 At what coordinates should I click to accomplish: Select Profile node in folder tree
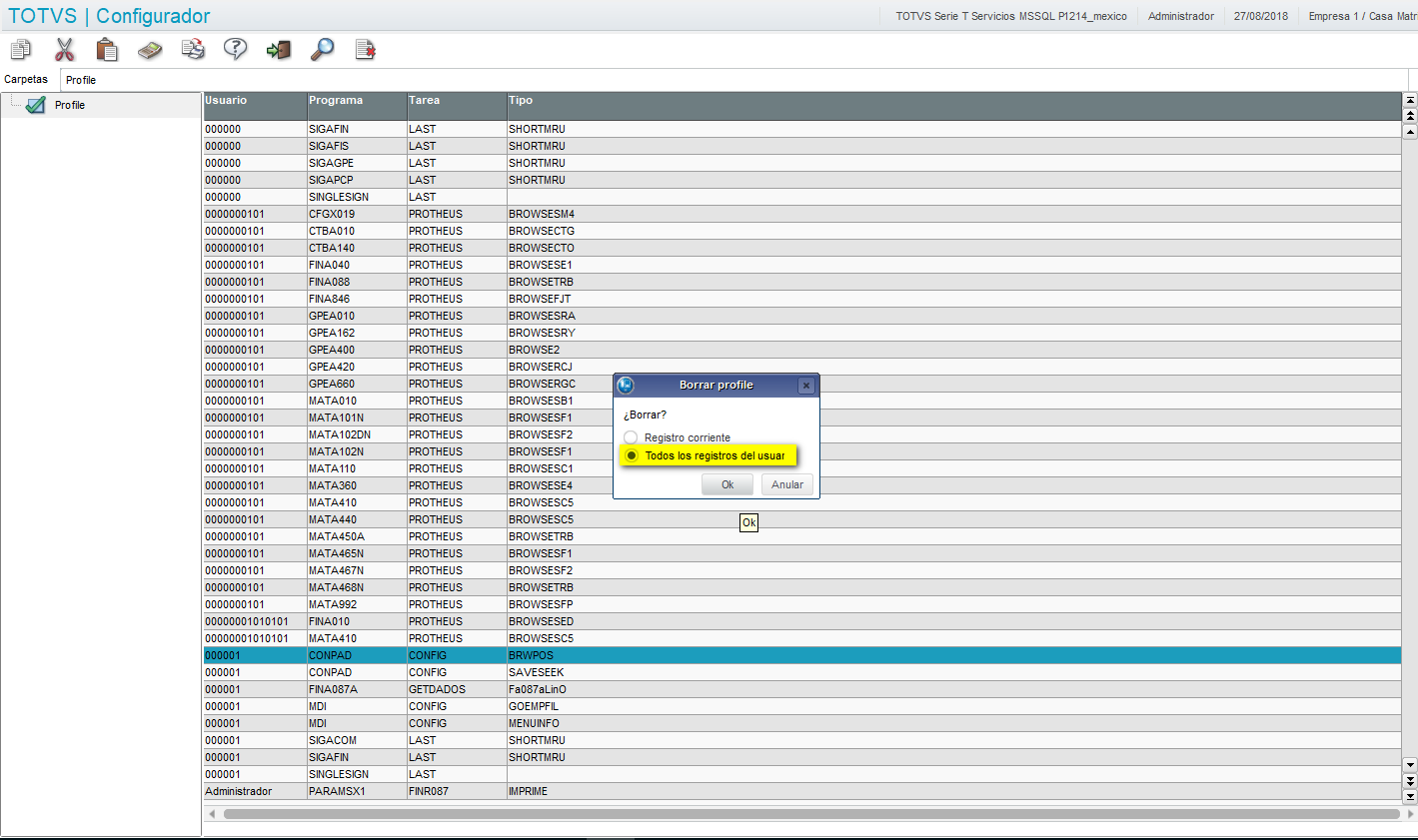click(70, 105)
